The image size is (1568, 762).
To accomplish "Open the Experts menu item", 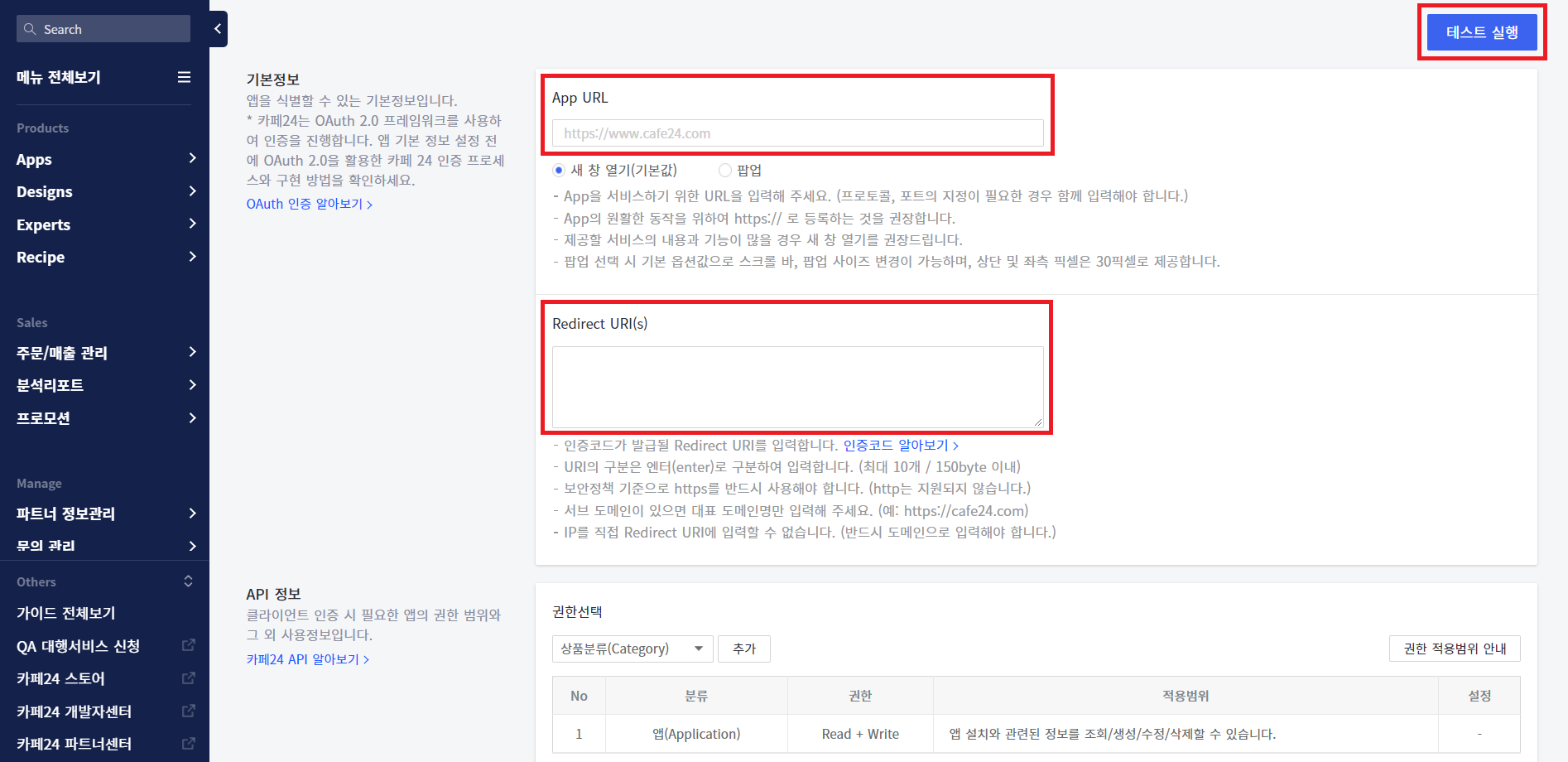I will pos(43,225).
